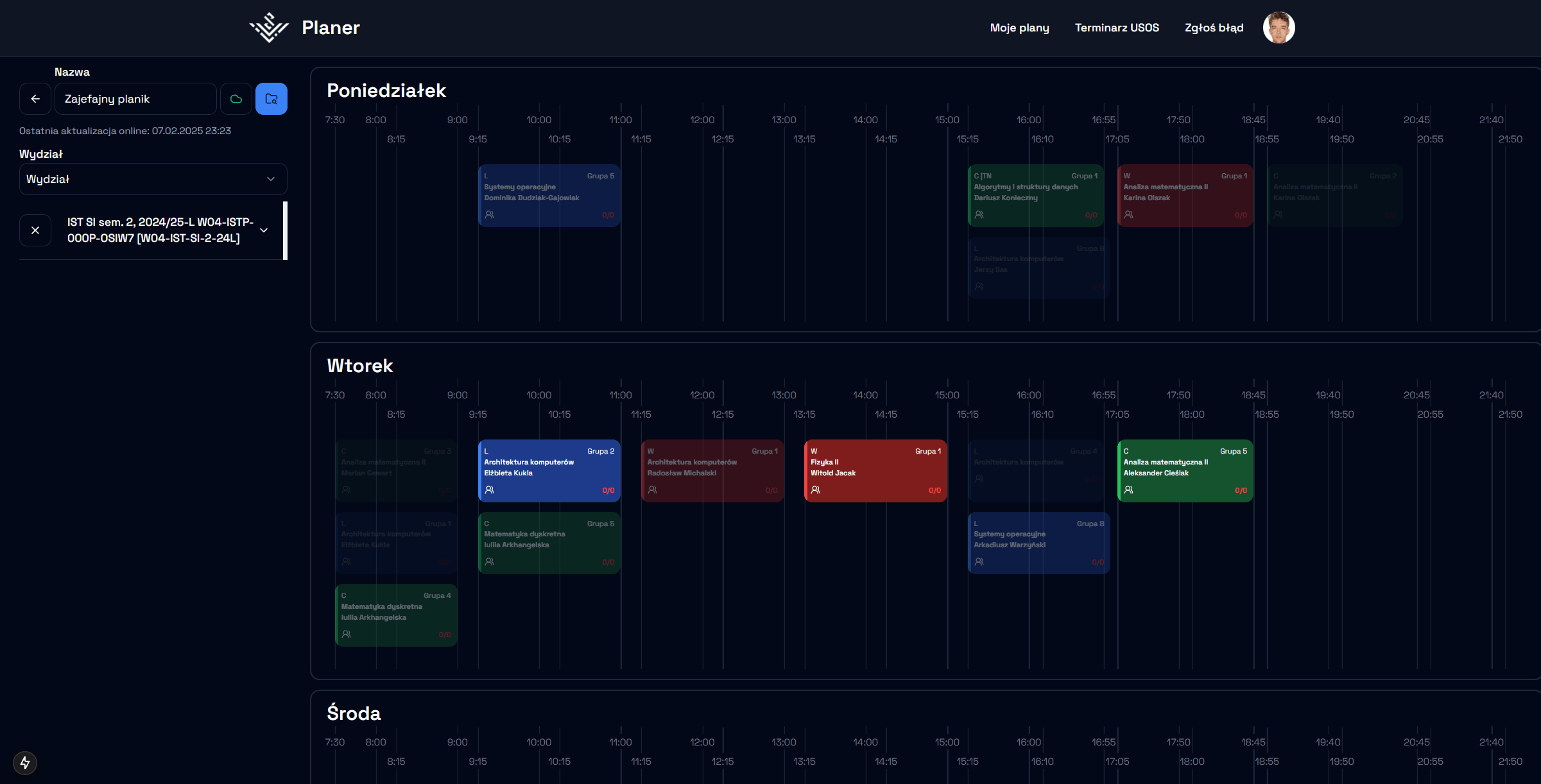Click the Planer logo icon
The image size is (1541, 784).
pyautogui.click(x=269, y=28)
